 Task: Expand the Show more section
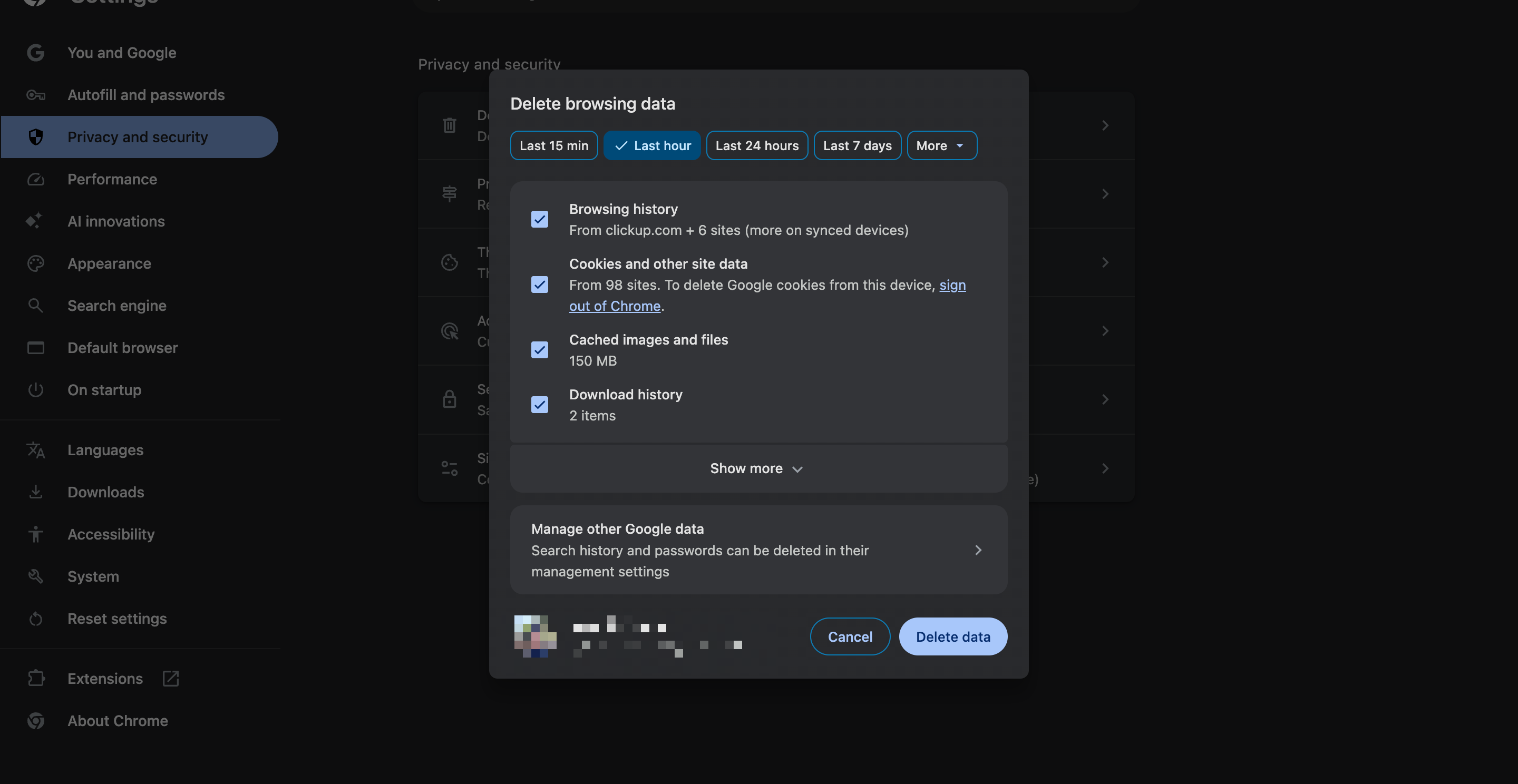coord(757,468)
